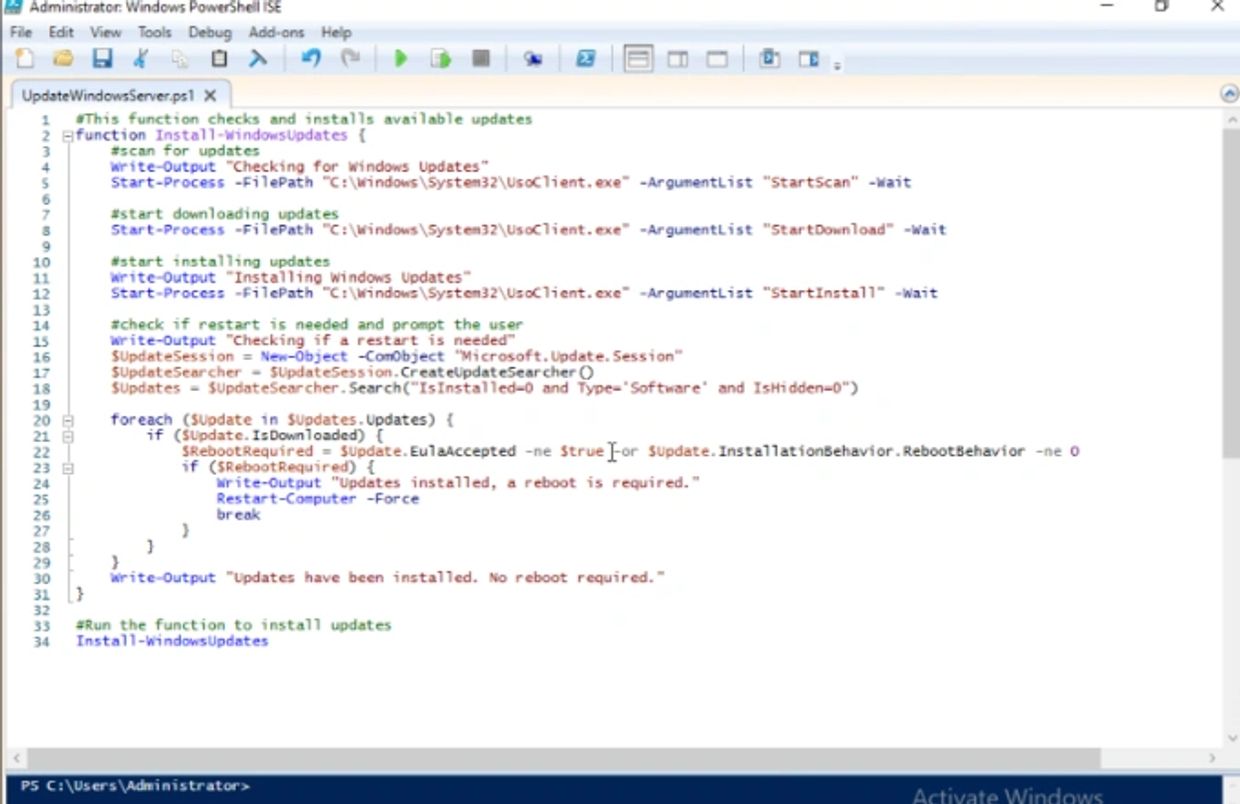Open the Add-ons menu
Viewport: 1240px width, 804px height.
pyautogui.click(x=275, y=32)
